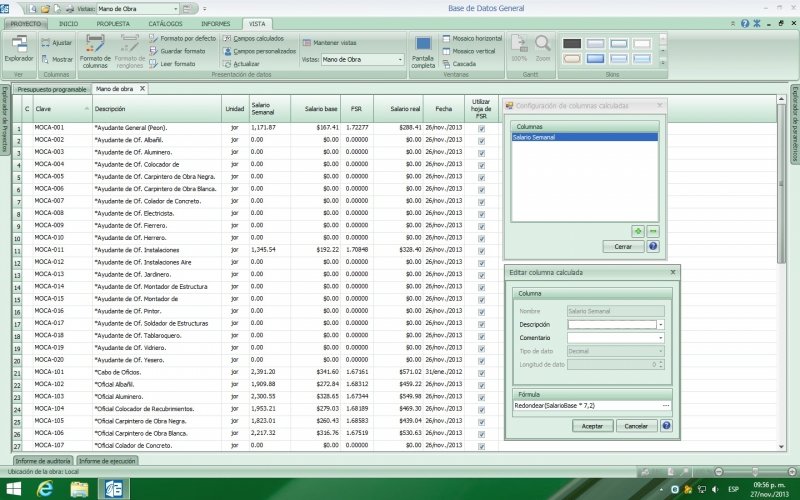This screenshot has width=800, height=500.
Task: Open the Comentario dropdown in the edit dialog
Action: 660,338
